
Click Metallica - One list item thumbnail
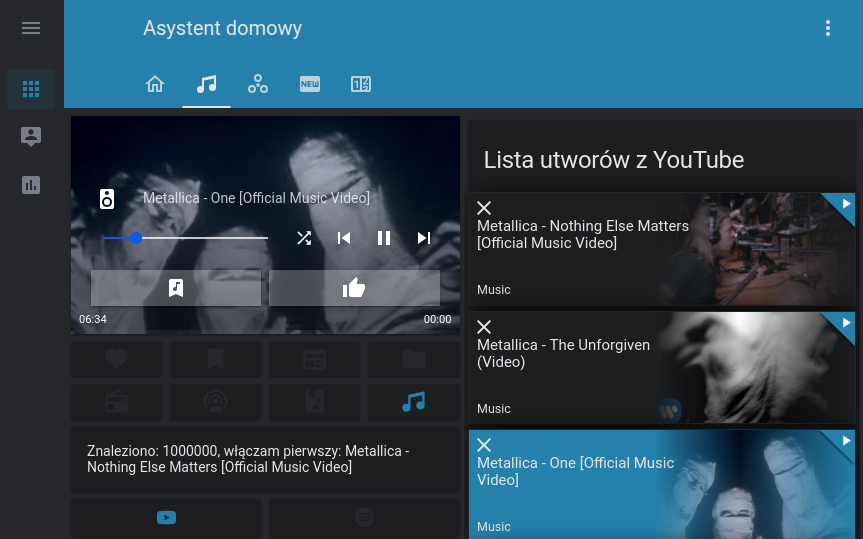(x=754, y=484)
